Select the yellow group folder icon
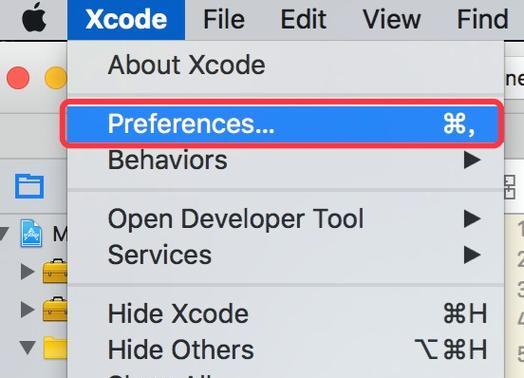Viewport: 524px width, 378px height. coord(55,348)
